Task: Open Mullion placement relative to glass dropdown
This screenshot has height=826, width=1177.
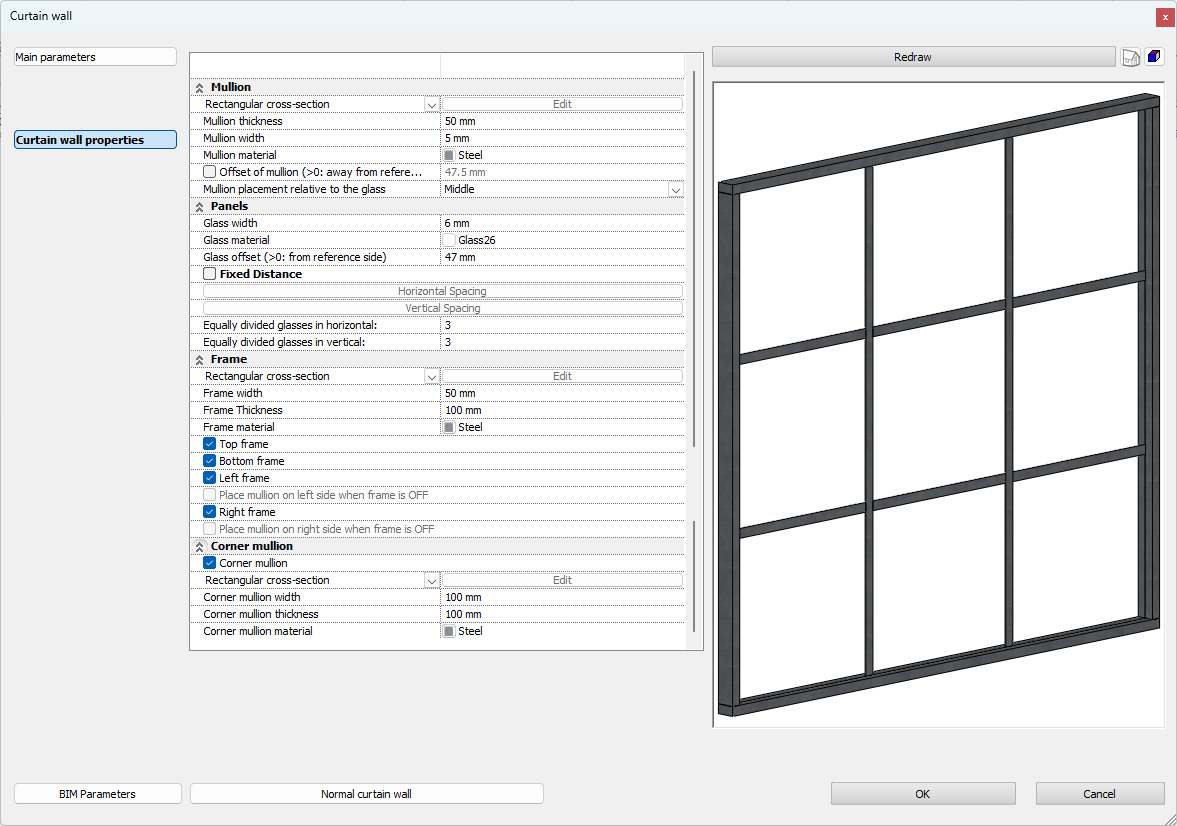Action: (675, 189)
